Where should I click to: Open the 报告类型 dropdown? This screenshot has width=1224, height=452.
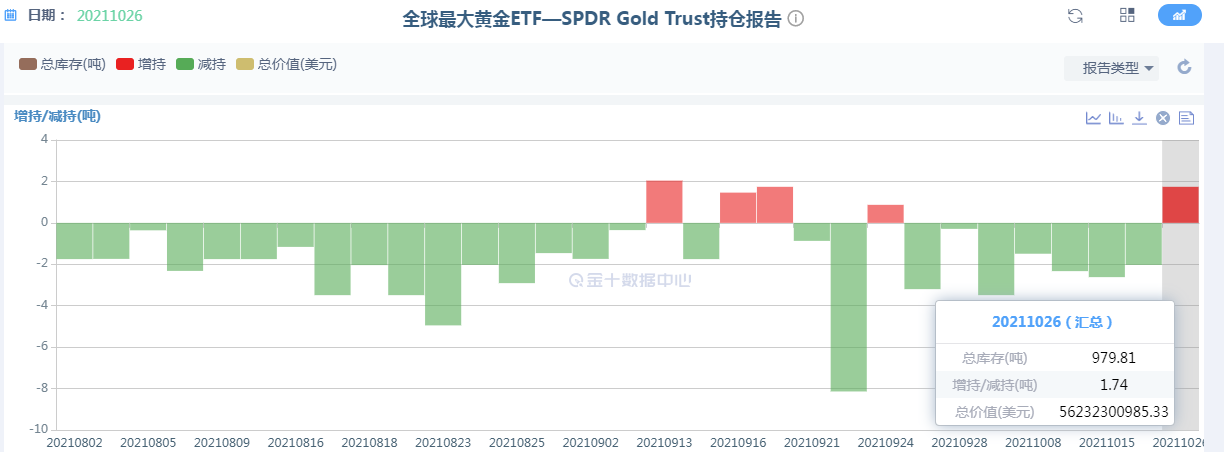[1111, 68]
